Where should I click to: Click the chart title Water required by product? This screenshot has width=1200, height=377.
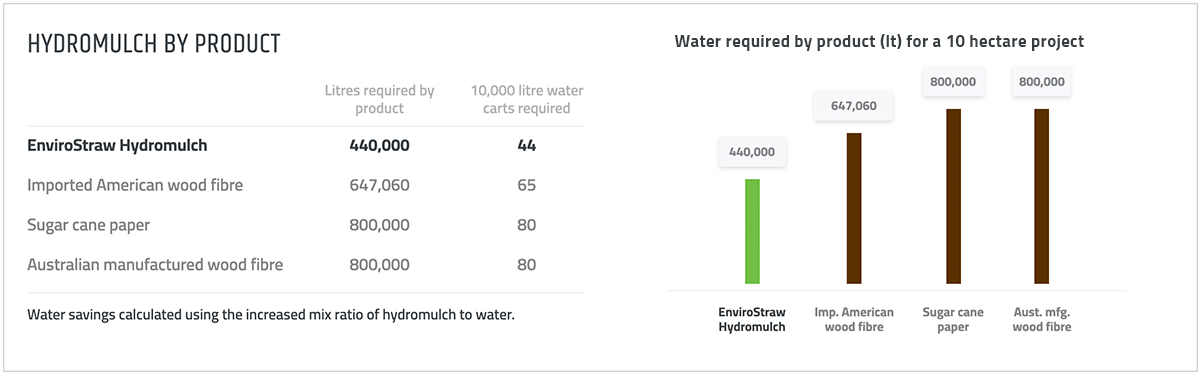[880, 42]
